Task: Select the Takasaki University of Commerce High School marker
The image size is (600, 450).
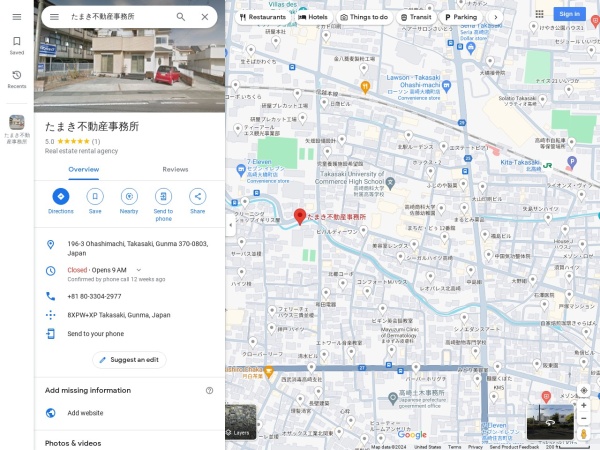Action: click(390, 183)
